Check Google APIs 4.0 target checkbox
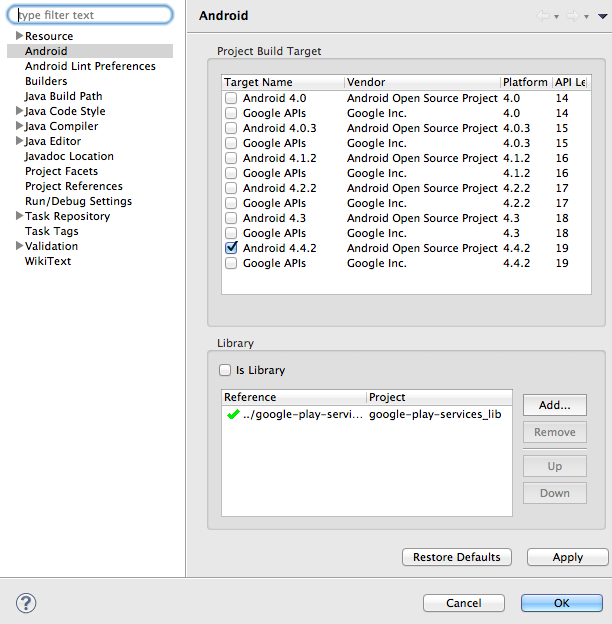The image size is (612, 624). [x=231, y=113]
